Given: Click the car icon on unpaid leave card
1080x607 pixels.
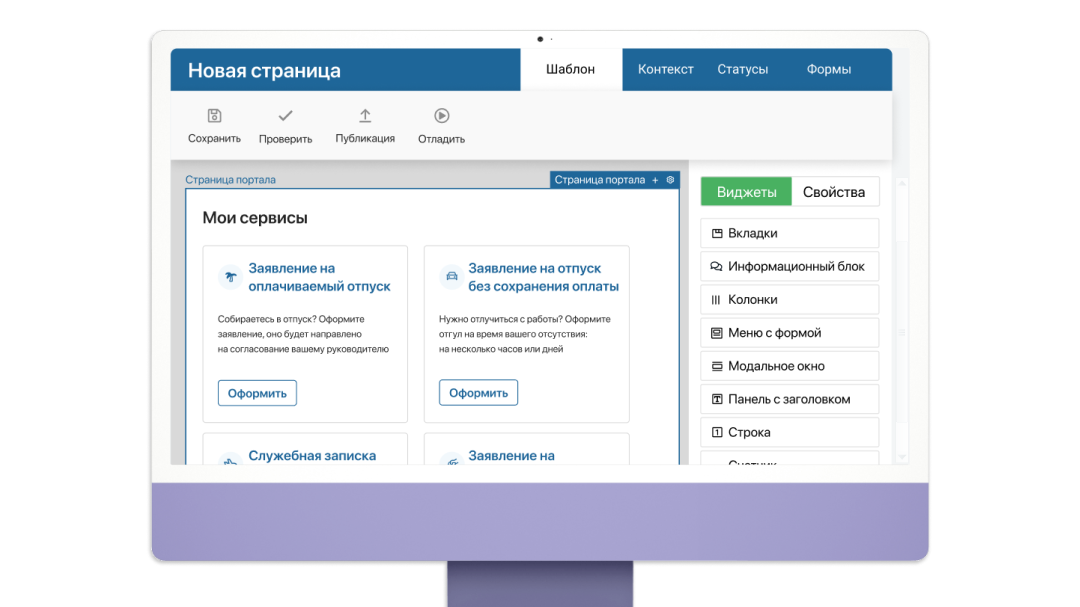Looking at the screenshot, I should (x=451, y=277).
